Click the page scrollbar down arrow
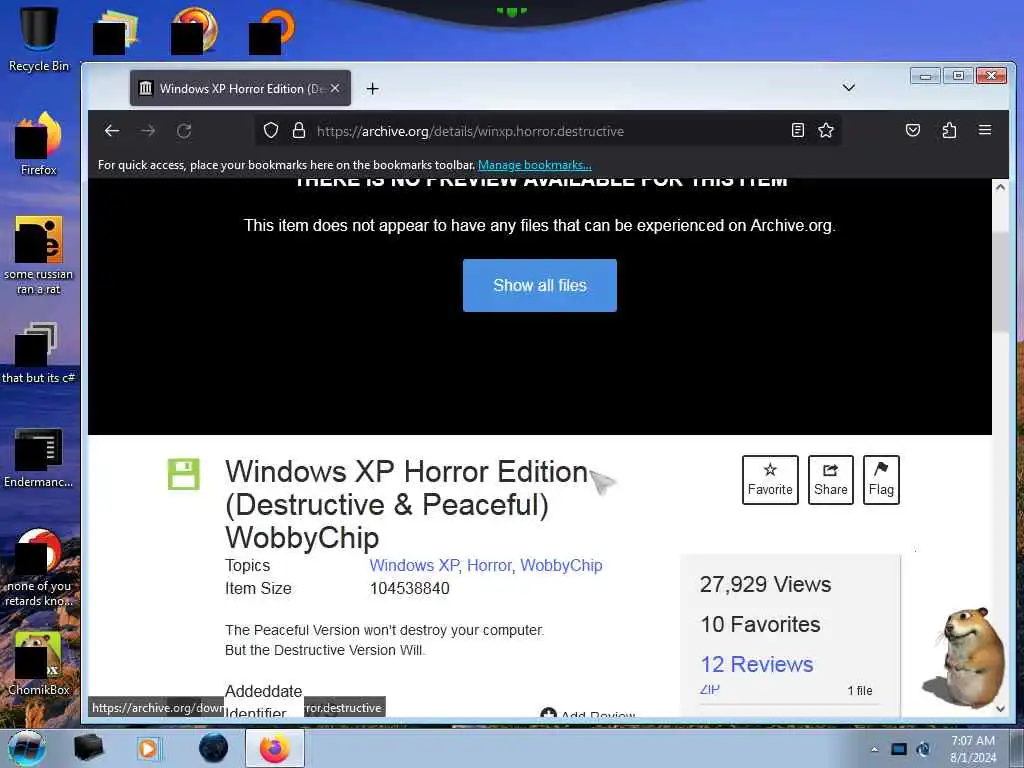The height and width of the screenshot is (768, 1024). (x=1000, y=708)
